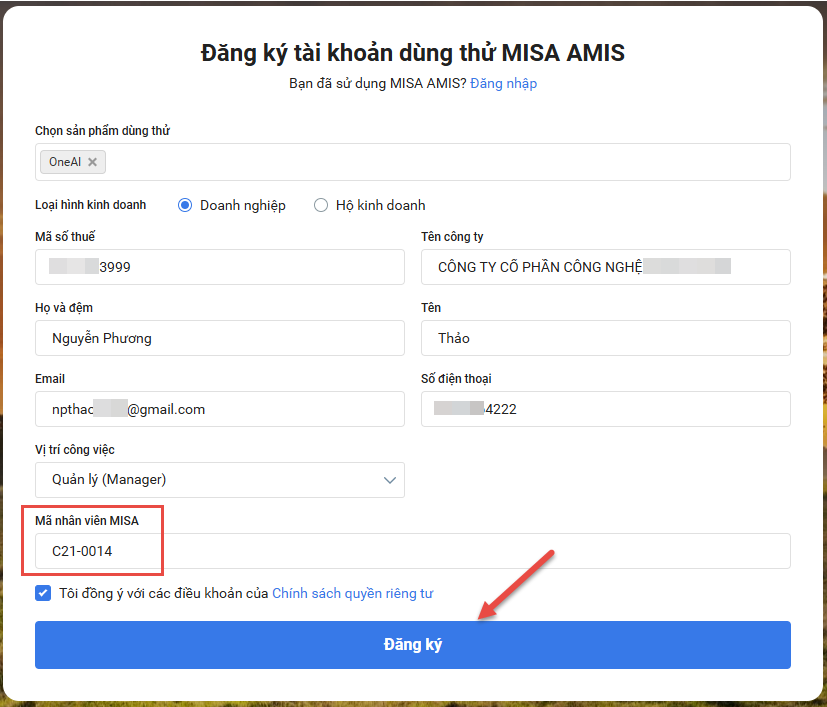Image resolution: width=827 pixels, height=707 pixels.
Task: Focus the Số điện thoại input
Action: point(605,409)
